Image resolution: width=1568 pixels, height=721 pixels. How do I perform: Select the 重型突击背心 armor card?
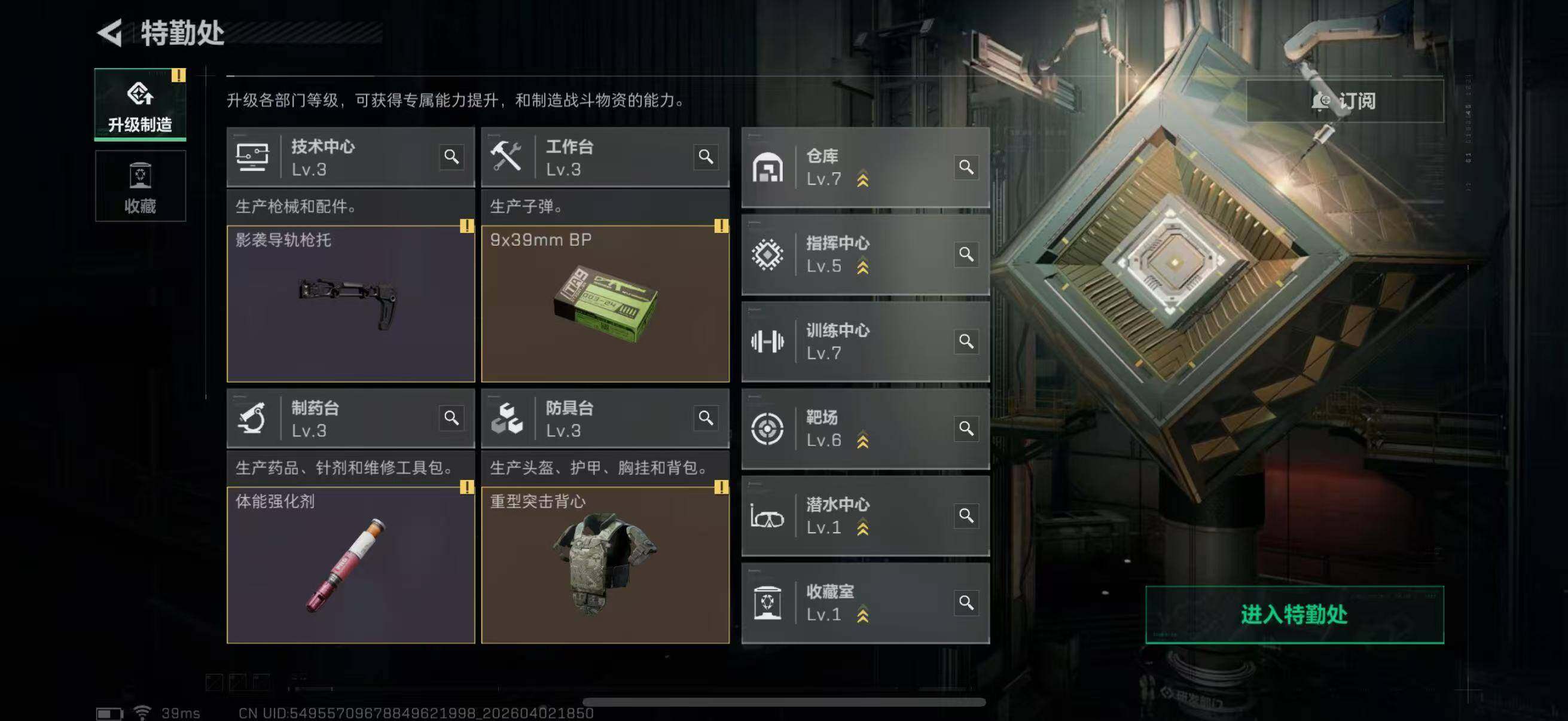(x=605, y=564)
